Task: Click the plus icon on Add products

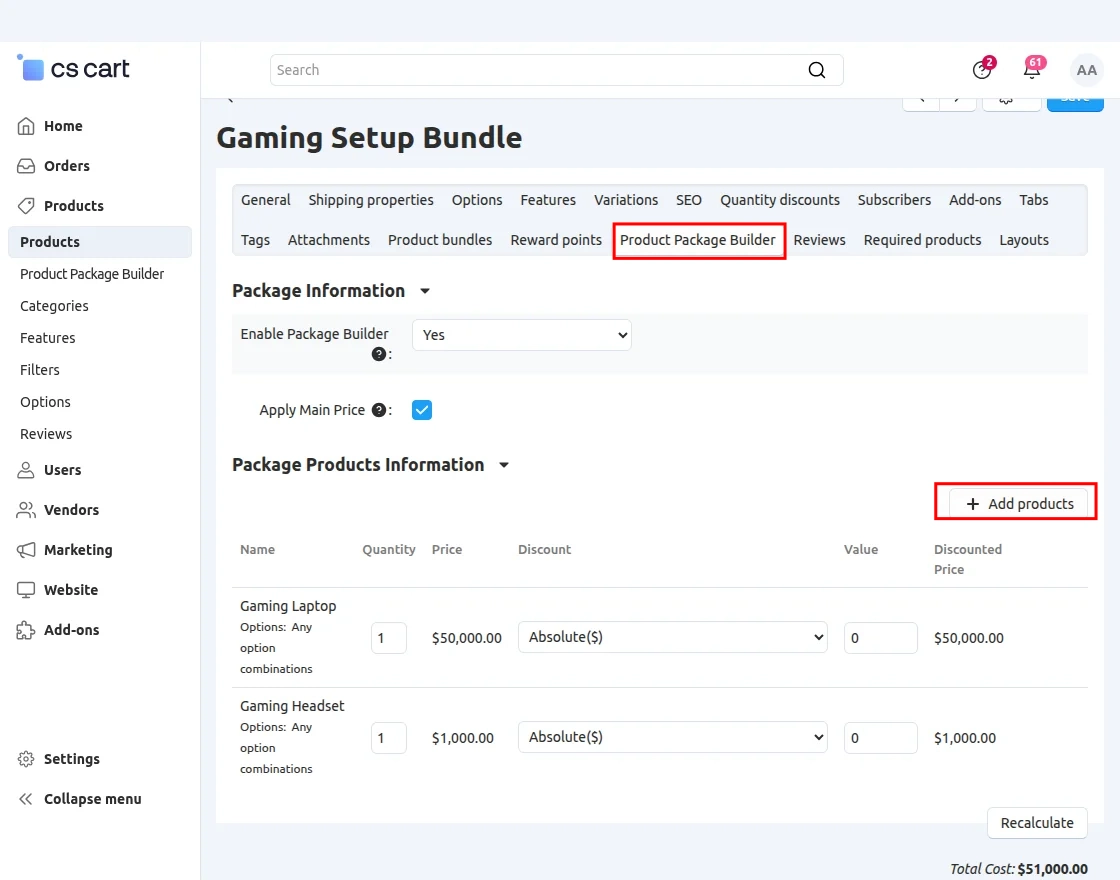Action: pos(972,504)
